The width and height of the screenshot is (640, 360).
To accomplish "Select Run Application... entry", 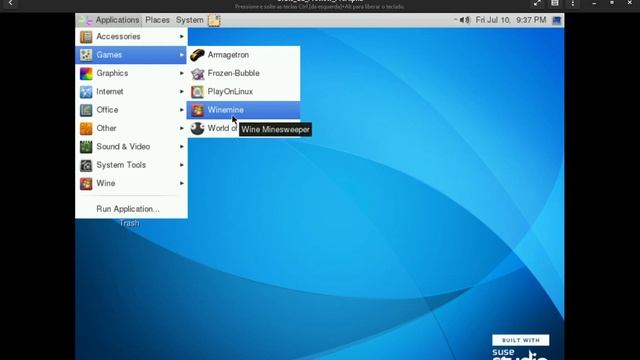I will pos(131,209).
